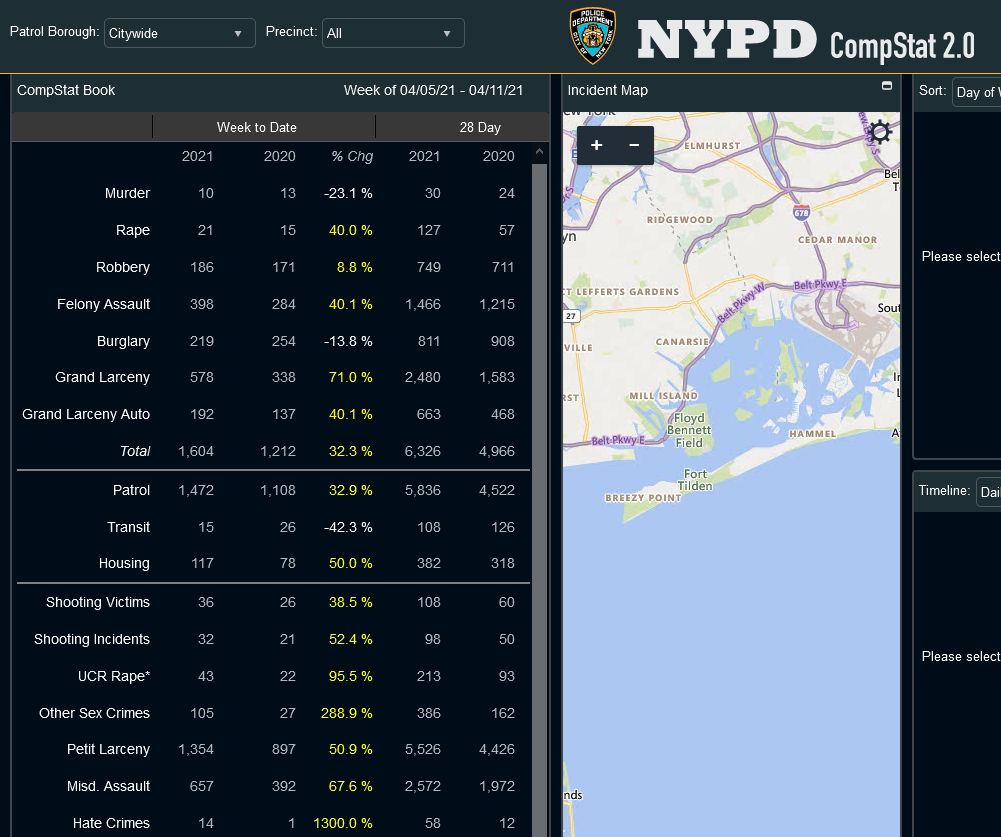Select the Week to Date column header
Image resolution: width=1001 pixels, height=837 pixels.
click(257, 127)
